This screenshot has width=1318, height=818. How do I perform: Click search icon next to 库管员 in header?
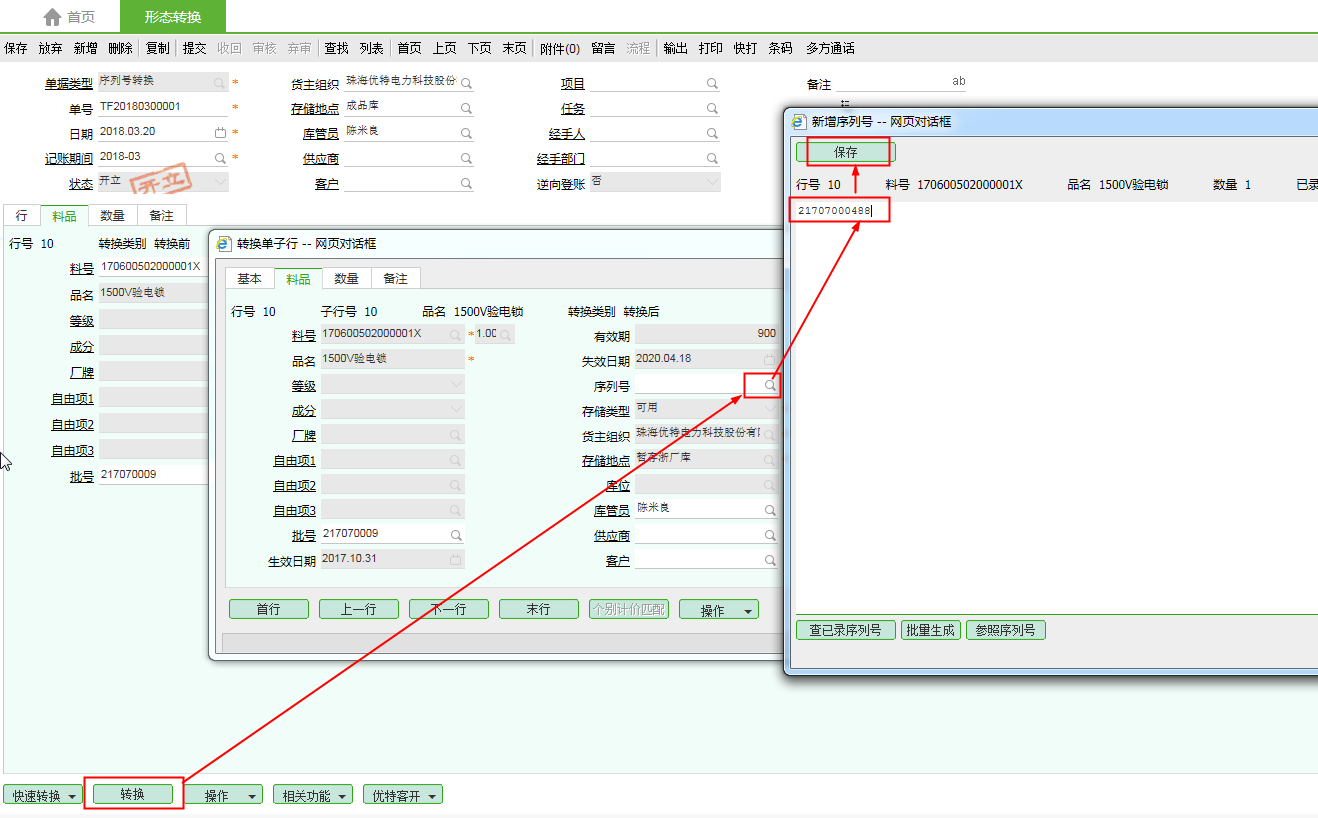466,132
